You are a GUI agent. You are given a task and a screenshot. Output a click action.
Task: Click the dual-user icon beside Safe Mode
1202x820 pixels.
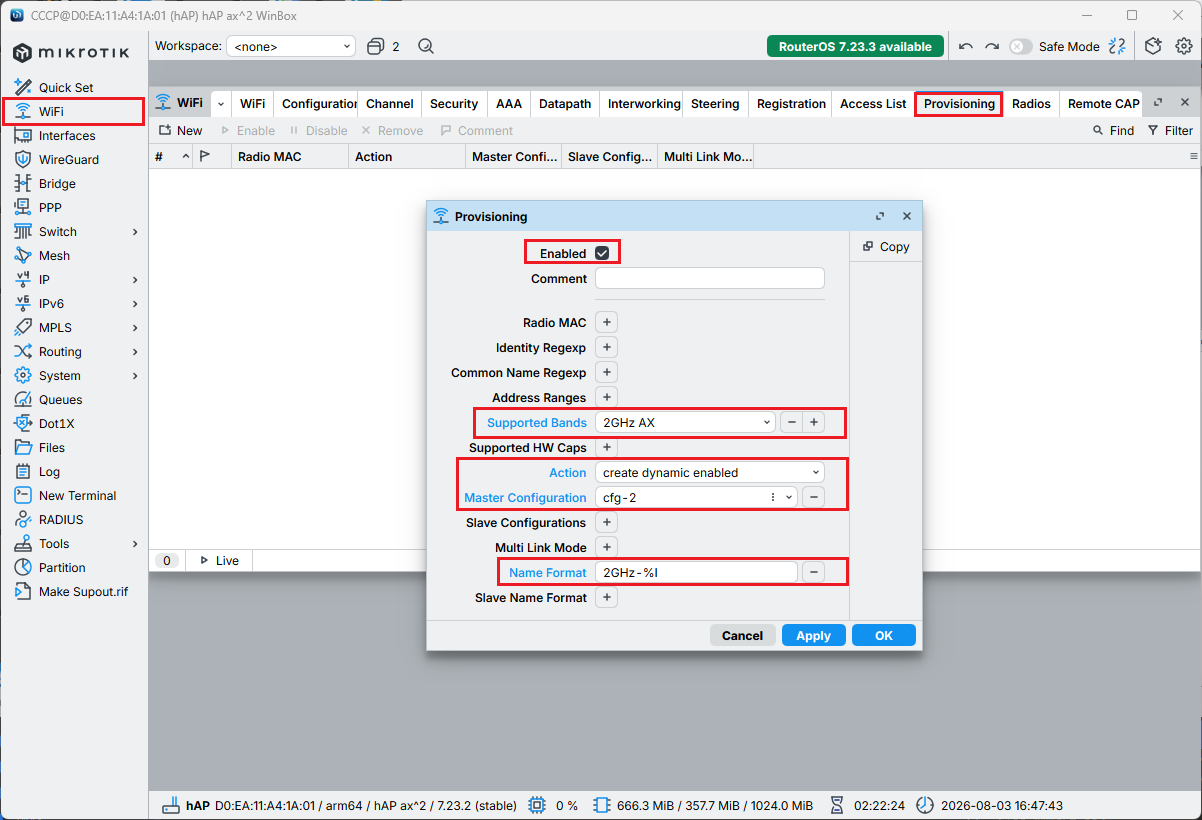[x=1118, y=46]
